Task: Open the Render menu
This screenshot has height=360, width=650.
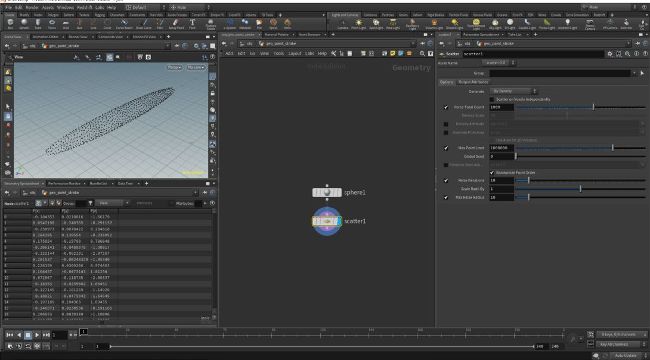Action: pyautogui.click(x=31, y=7)
